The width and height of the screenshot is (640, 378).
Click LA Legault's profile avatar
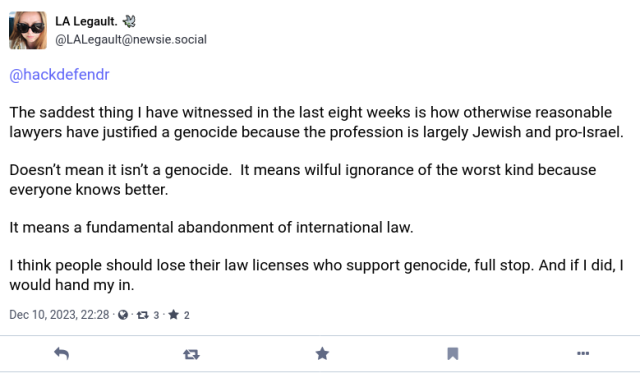coord(28,30)
